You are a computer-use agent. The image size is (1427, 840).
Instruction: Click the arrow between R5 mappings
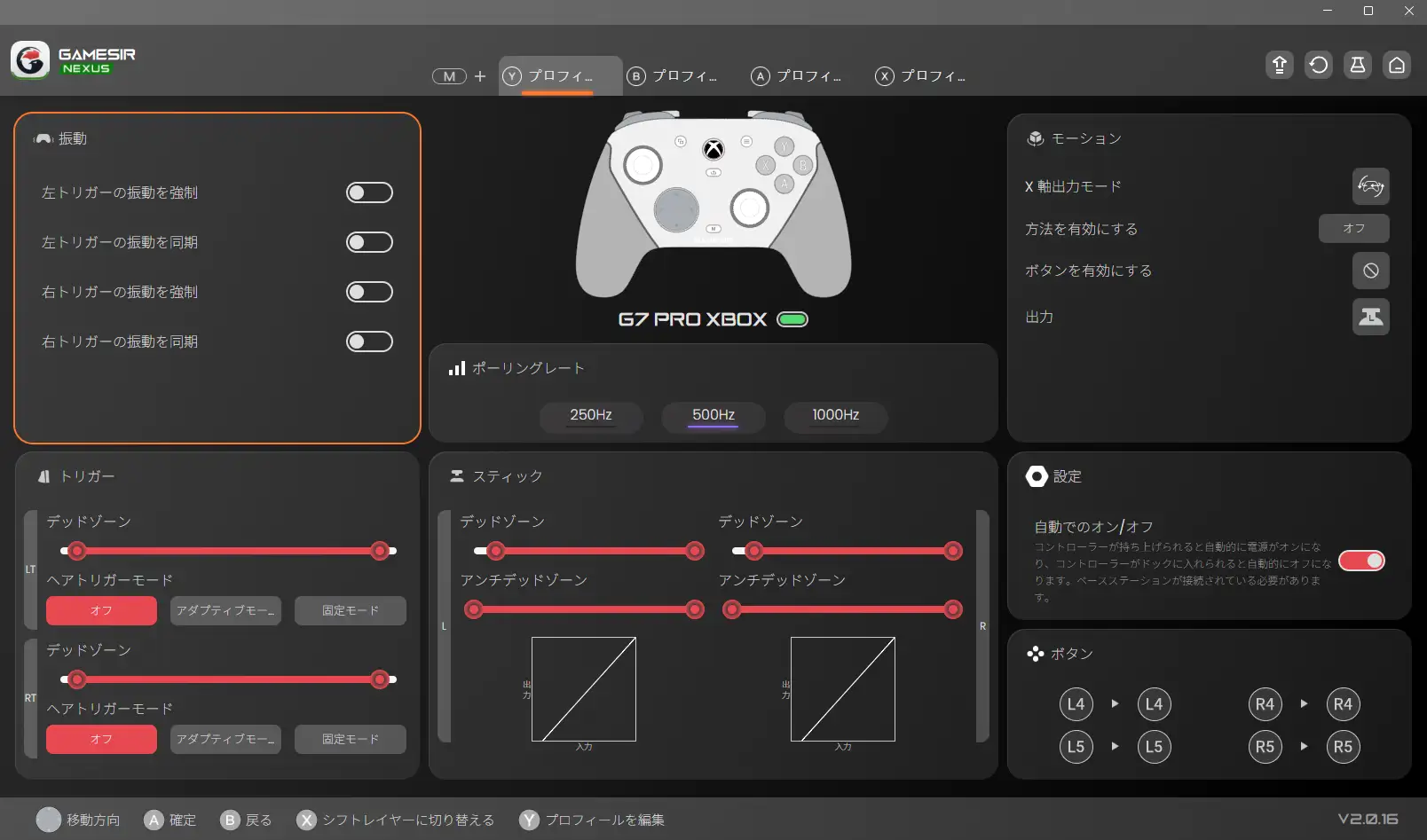1304,746
